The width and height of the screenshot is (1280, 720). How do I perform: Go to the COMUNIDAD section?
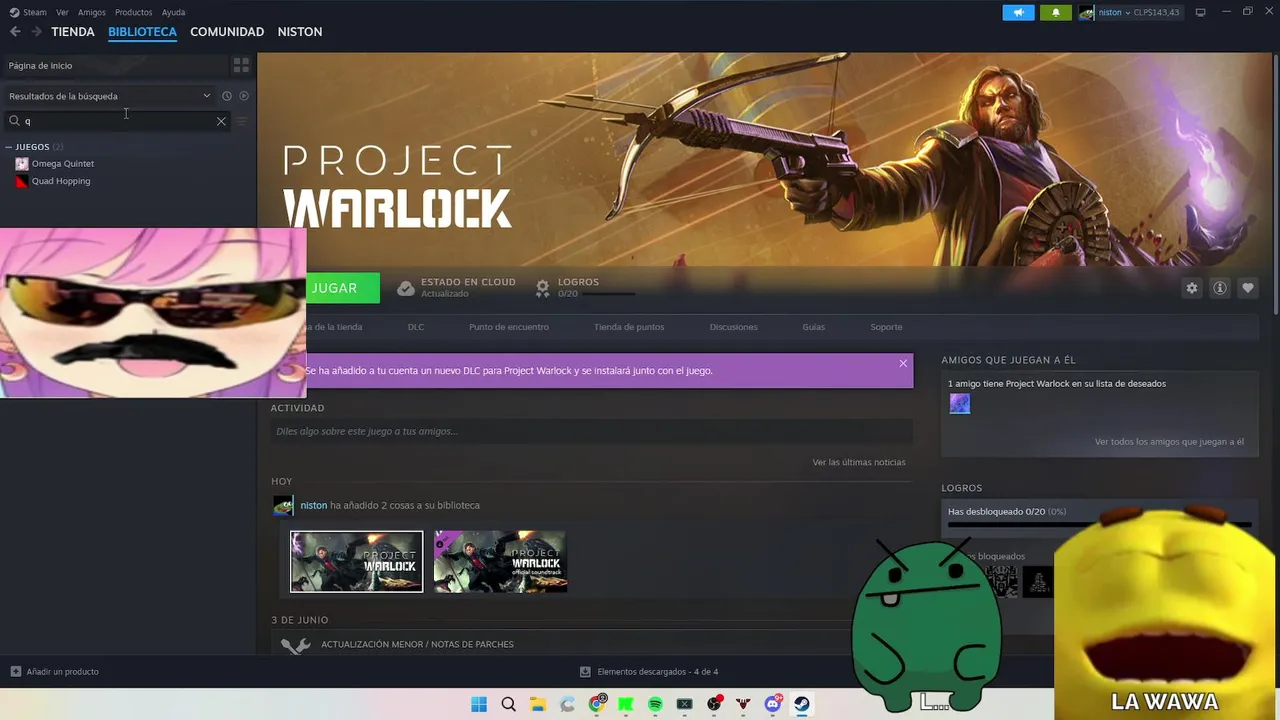click(227, 32)
